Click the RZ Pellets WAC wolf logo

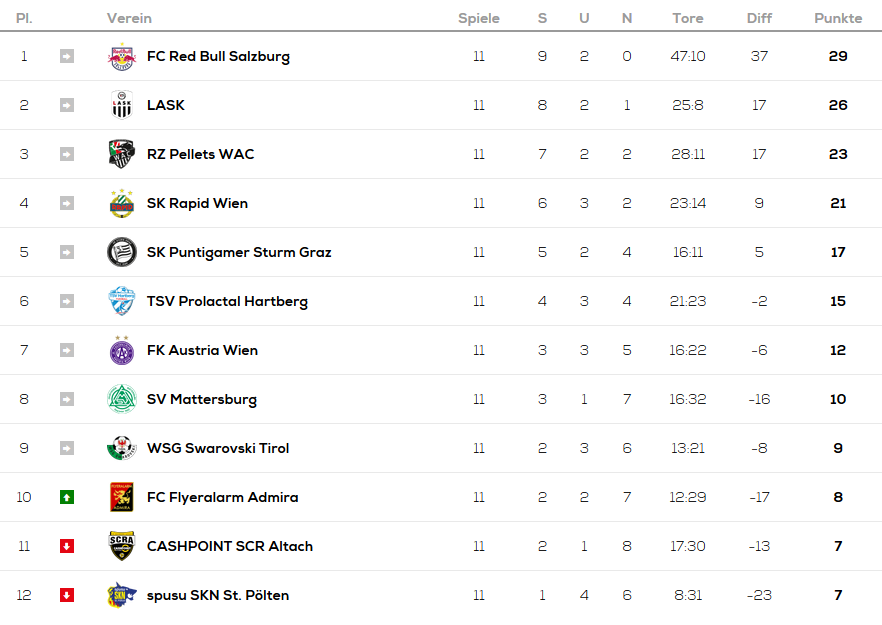[x=122, y=154]
